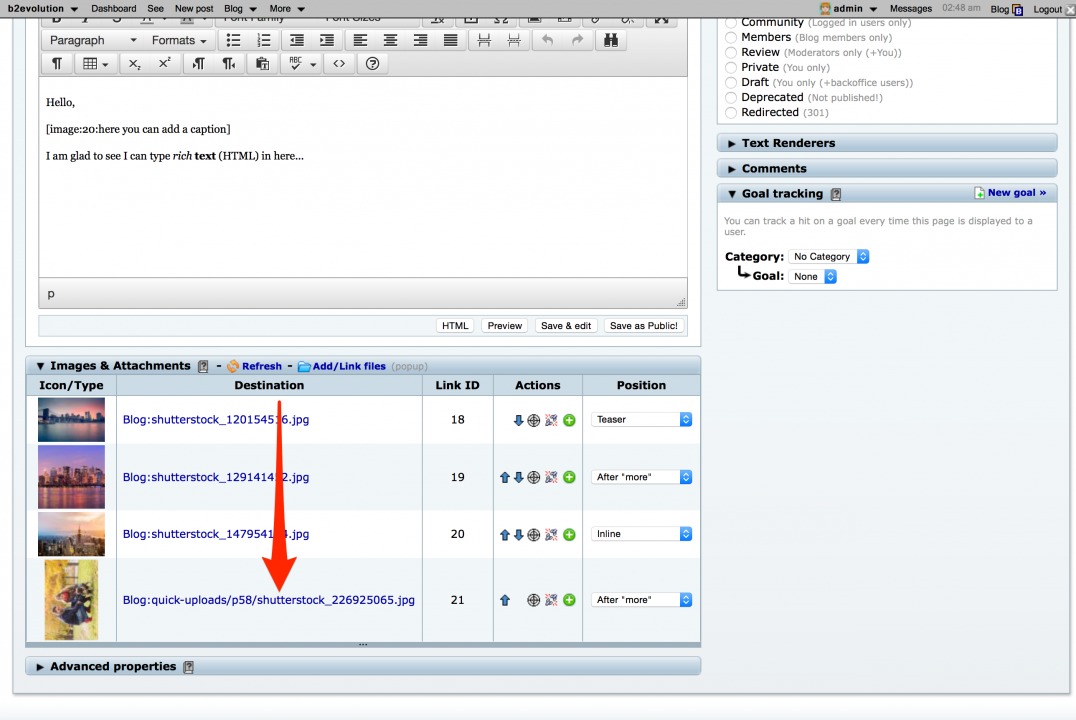
Task: Click the paste as text clipboard icon
Action: (x=262, y=64)
